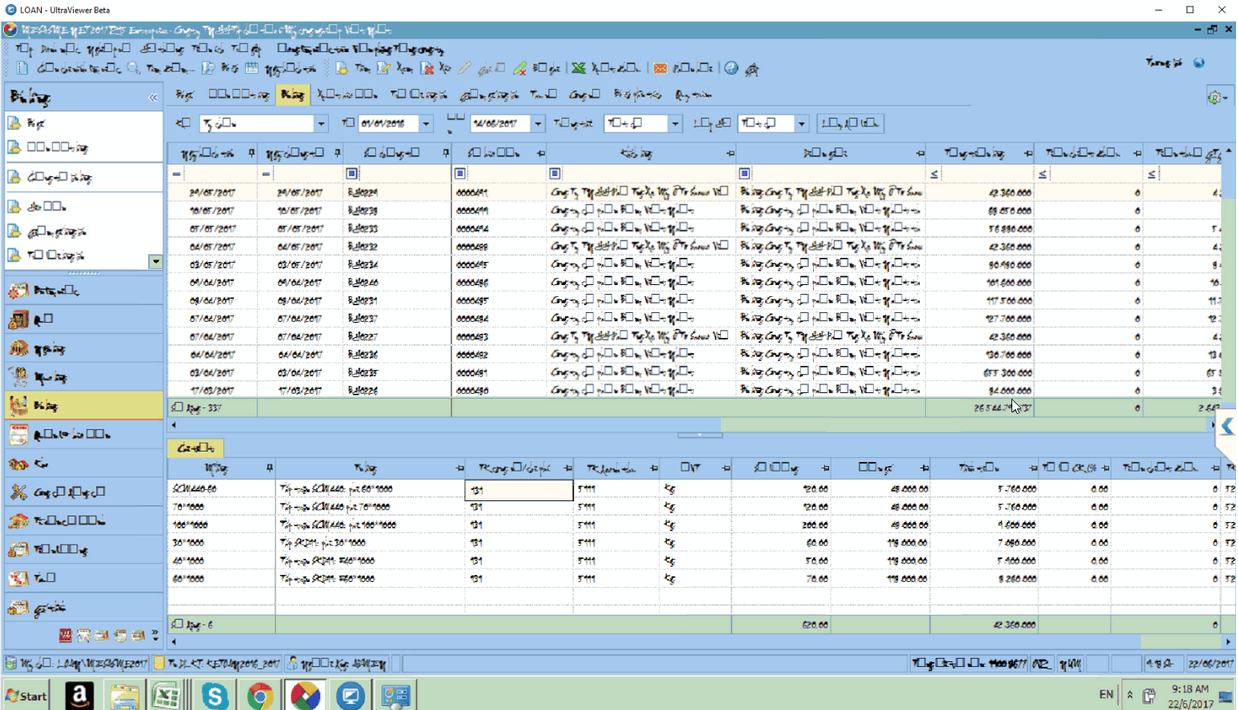1238x710 pixels.
Task: Select the highlighted yellow module in the sidebar
Action: [84, 406]
